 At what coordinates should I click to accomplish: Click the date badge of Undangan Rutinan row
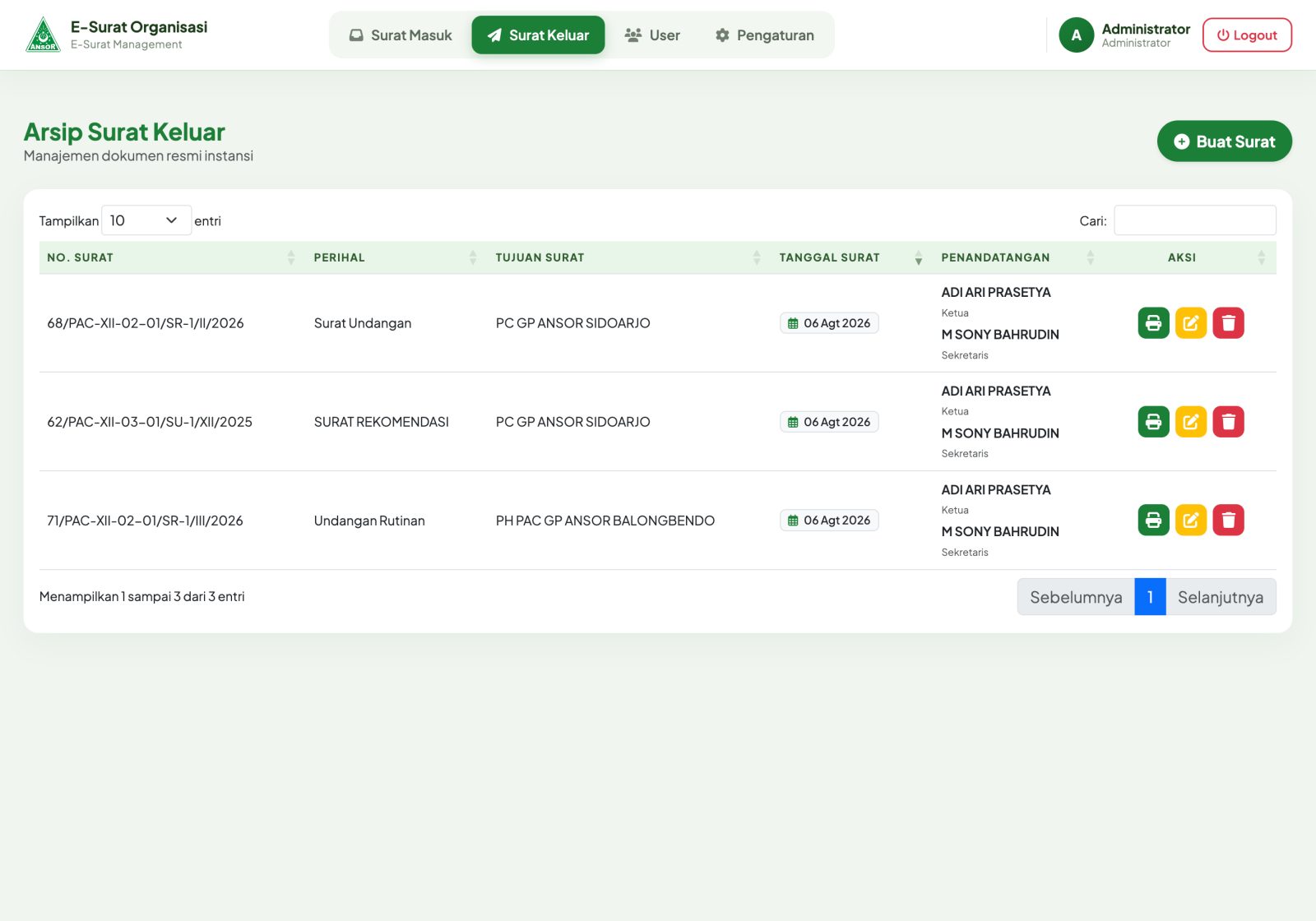pos(829,520)
